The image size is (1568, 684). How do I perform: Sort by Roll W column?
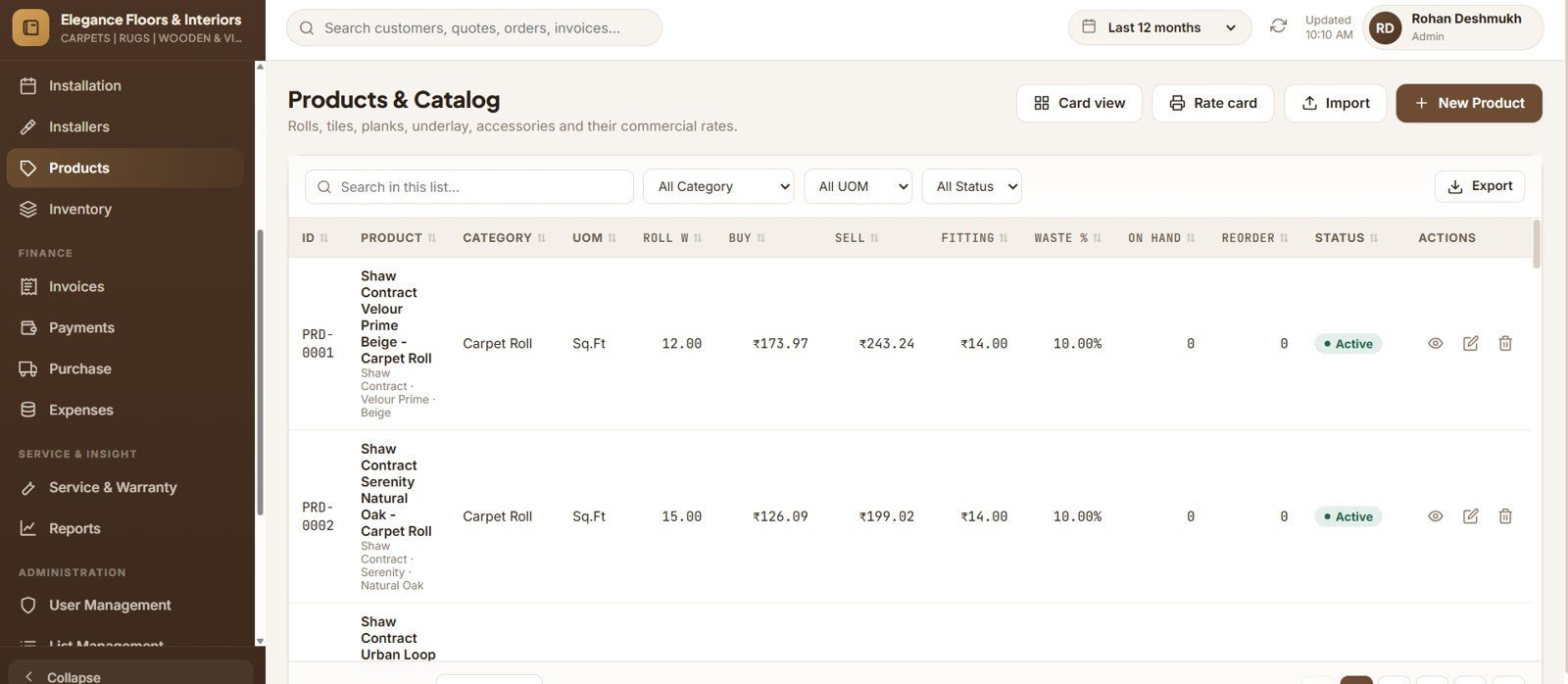click(x=672, y=238)
